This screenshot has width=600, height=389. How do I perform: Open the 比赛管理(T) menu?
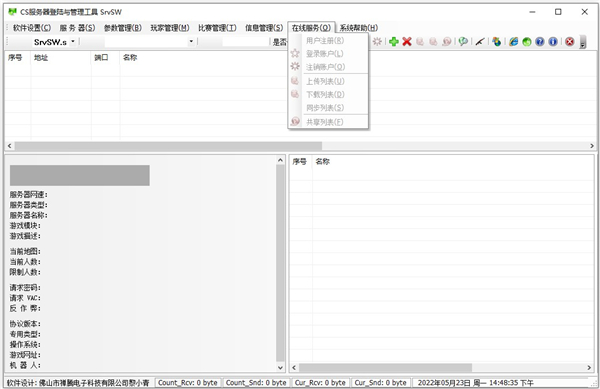click(x=217, y=28)
